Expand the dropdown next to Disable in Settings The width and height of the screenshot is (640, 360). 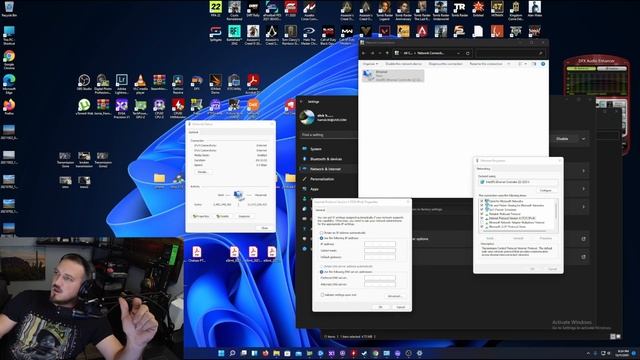click(583, 139)
